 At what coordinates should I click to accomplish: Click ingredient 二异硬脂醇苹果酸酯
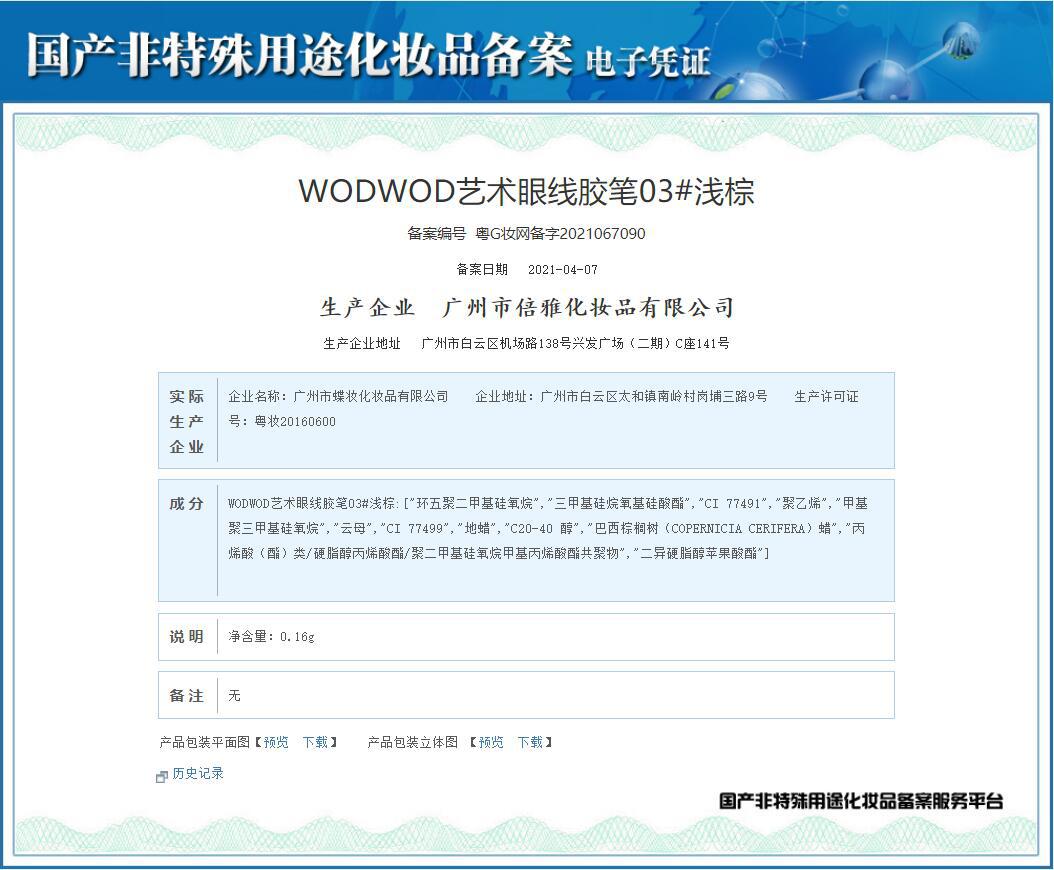click(699, 553)
